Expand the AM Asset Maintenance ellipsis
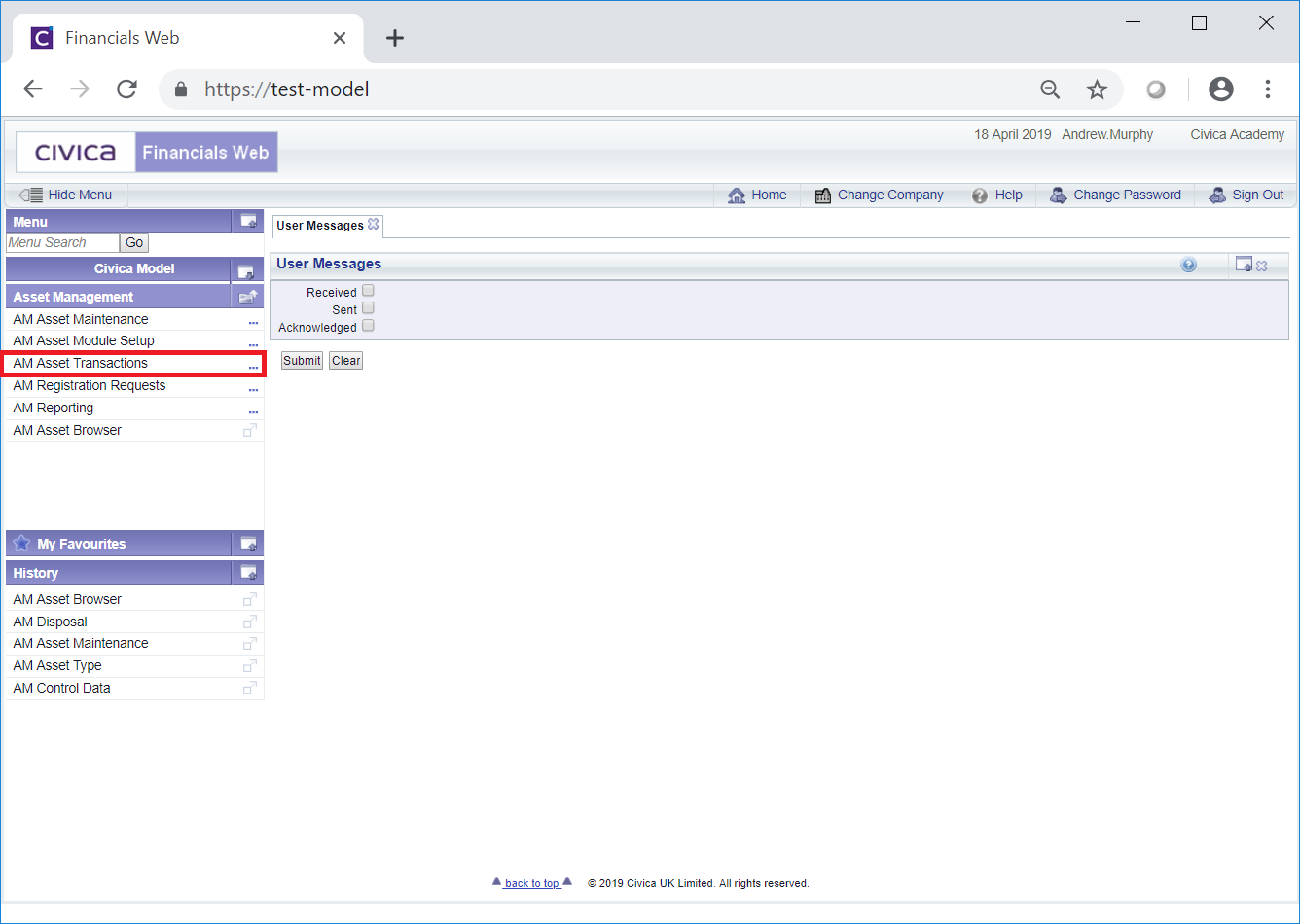The height and width of the screenshot is (924, 1300). coord(253,321)
